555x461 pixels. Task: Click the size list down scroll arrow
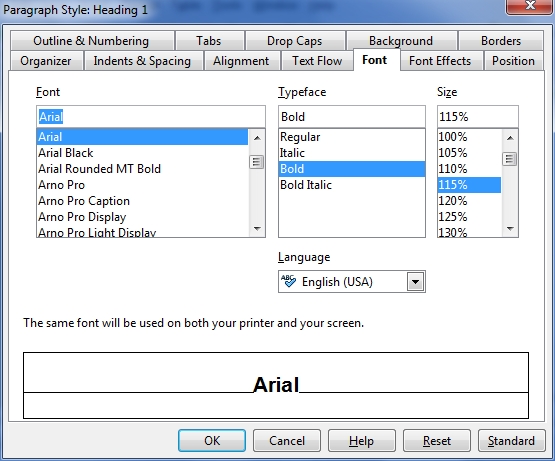(x=510, y=229)
